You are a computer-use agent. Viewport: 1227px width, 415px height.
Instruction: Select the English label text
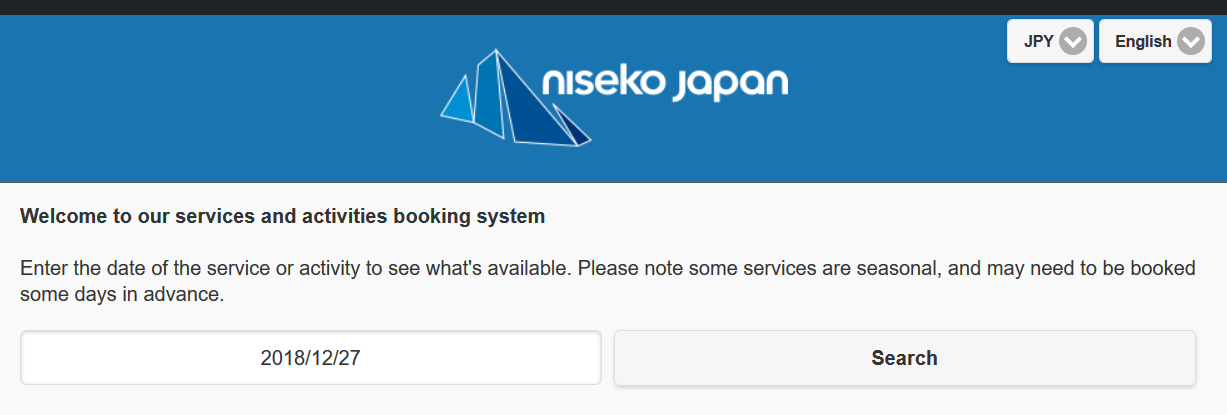pos(1143,42)
